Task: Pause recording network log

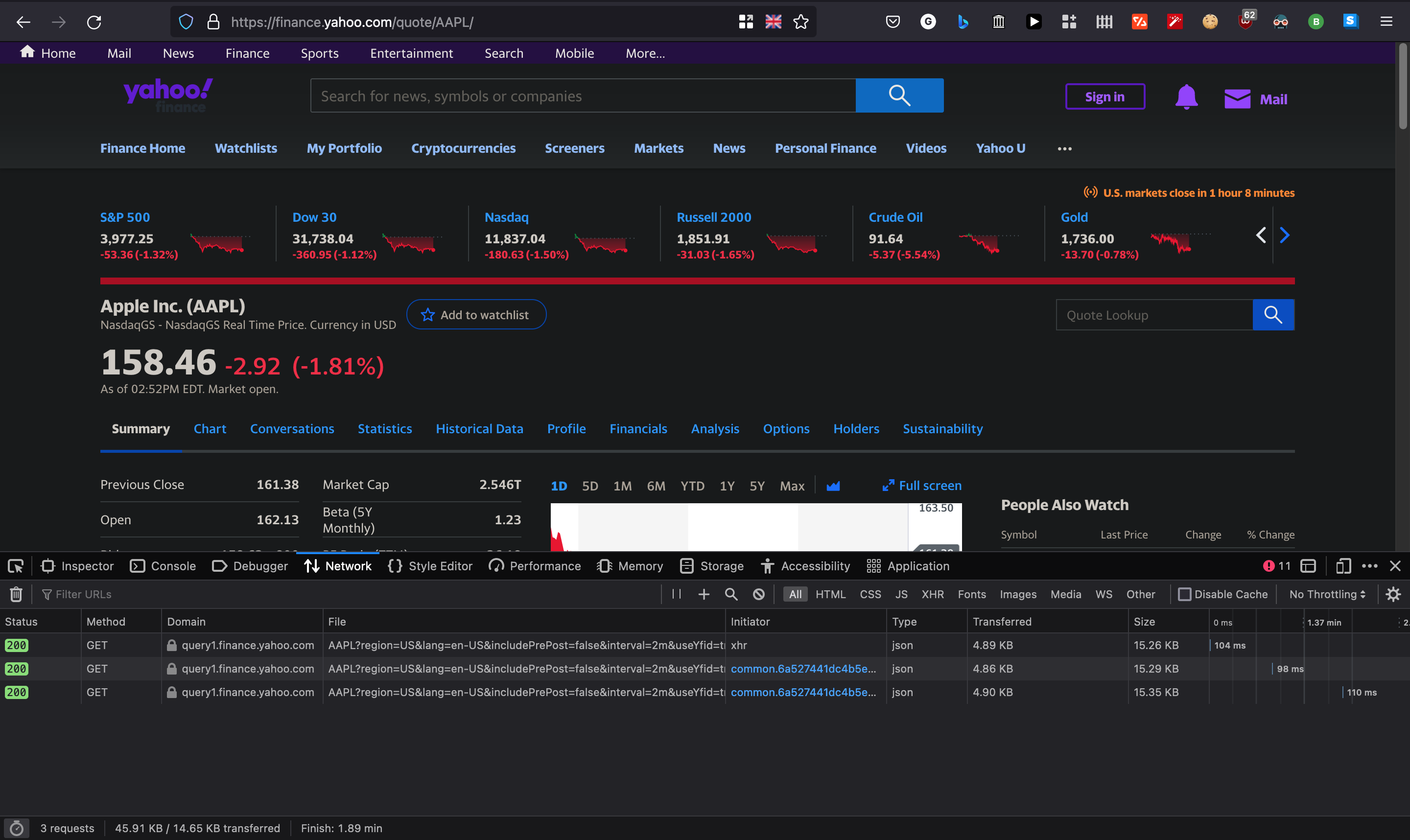Action: (x=677, y=594)
